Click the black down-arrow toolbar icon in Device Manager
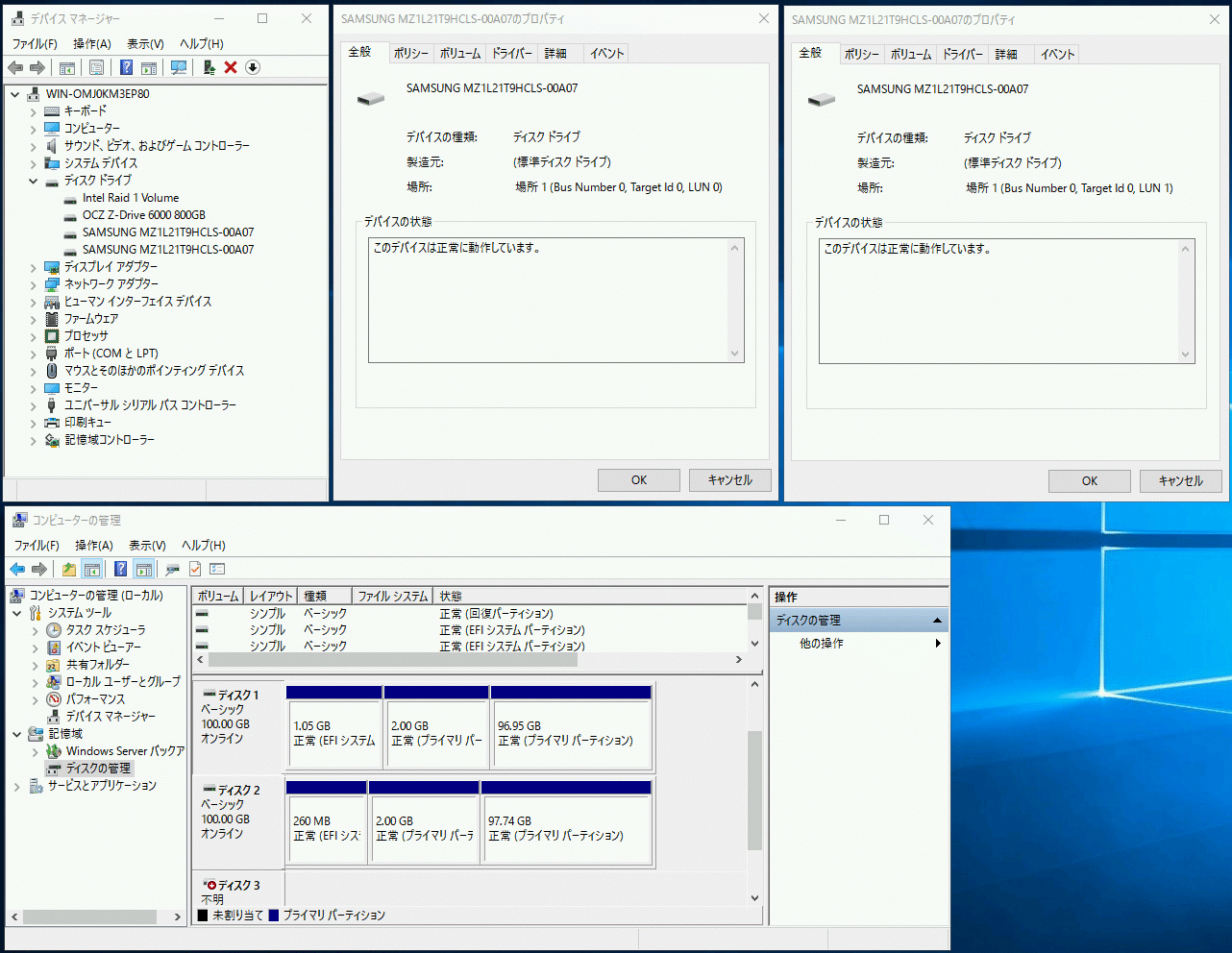 253,67
